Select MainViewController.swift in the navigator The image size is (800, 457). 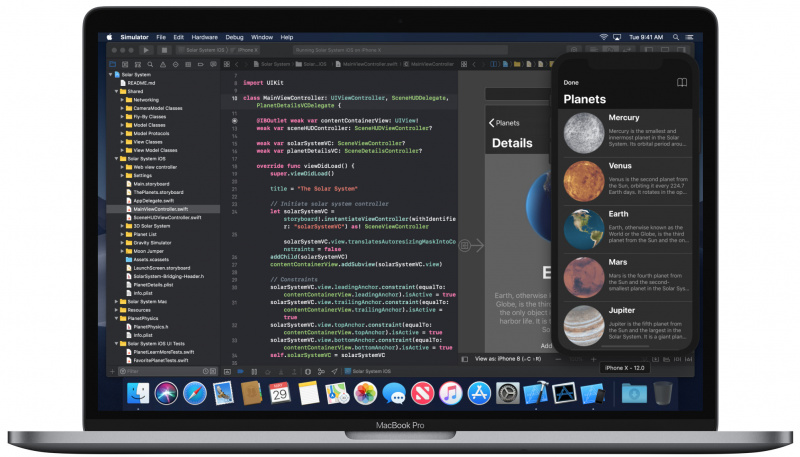[x=163, y=209]
